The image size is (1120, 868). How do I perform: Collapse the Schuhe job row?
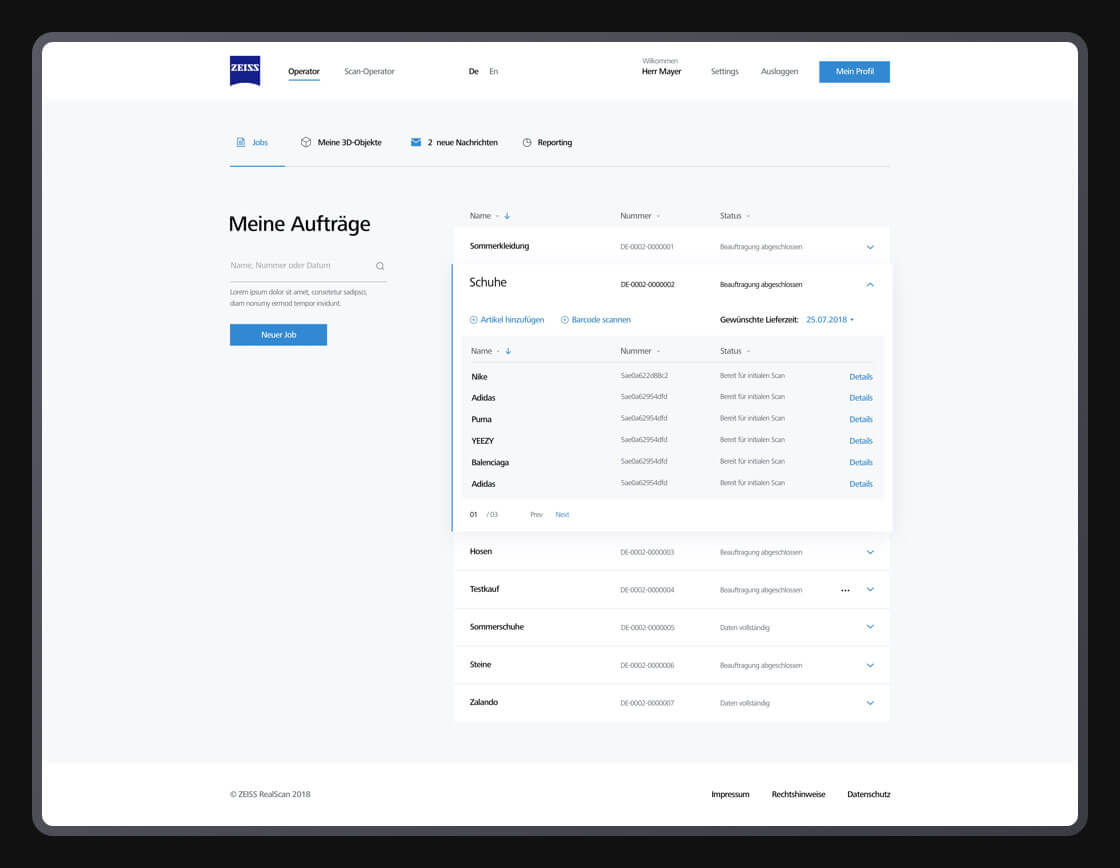(x=870, y=285)
